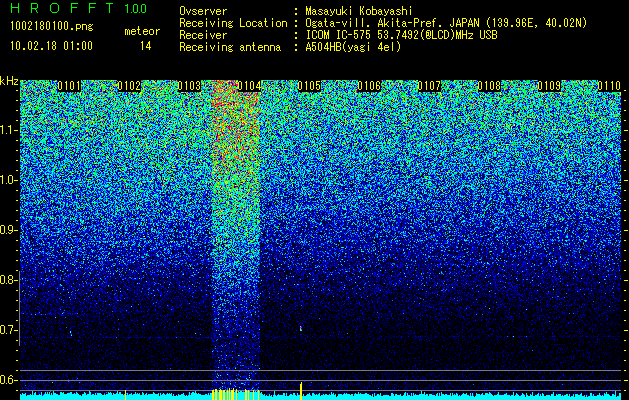629x400 pixels.
Task: Click the 0.9 frequency axis label
Action: click(7, 230)
